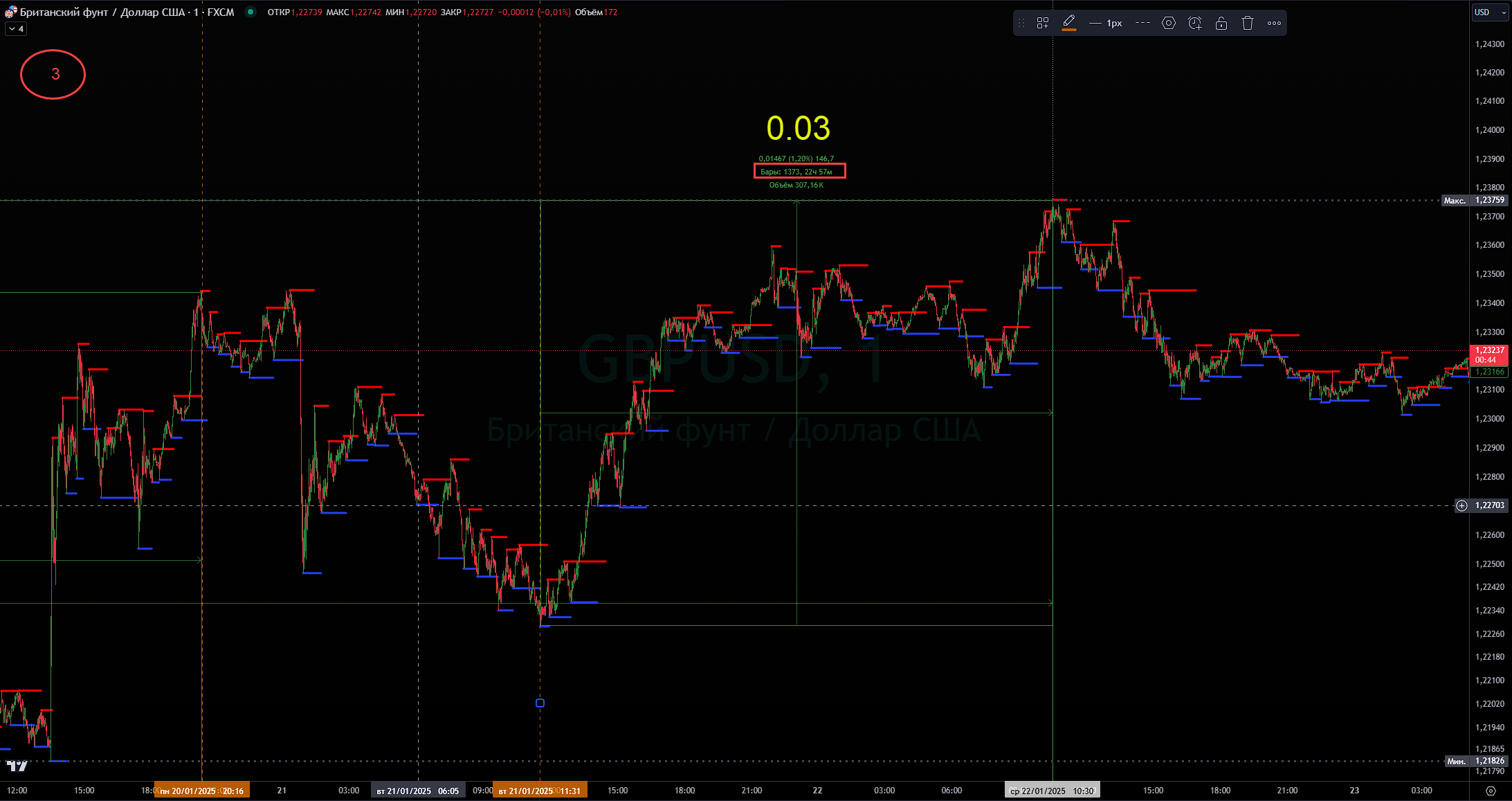
Task: Click the МИН 1,22720 legend value
Action: click(x=411, y=12)
